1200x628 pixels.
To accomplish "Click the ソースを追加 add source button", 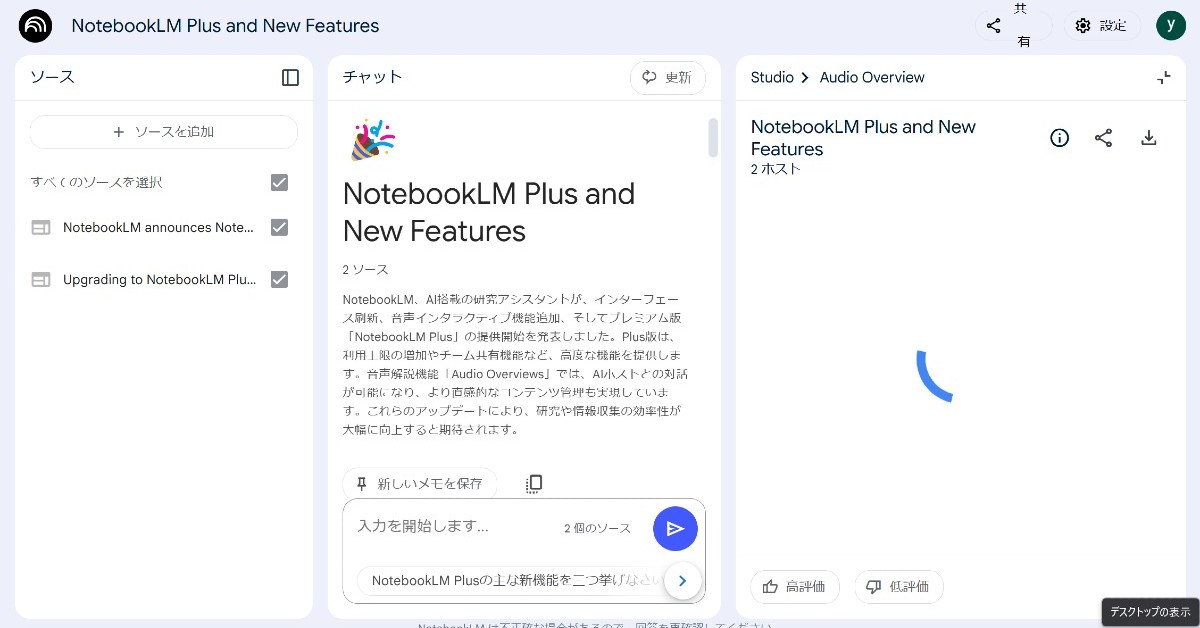I will click(x=163, y=132).
